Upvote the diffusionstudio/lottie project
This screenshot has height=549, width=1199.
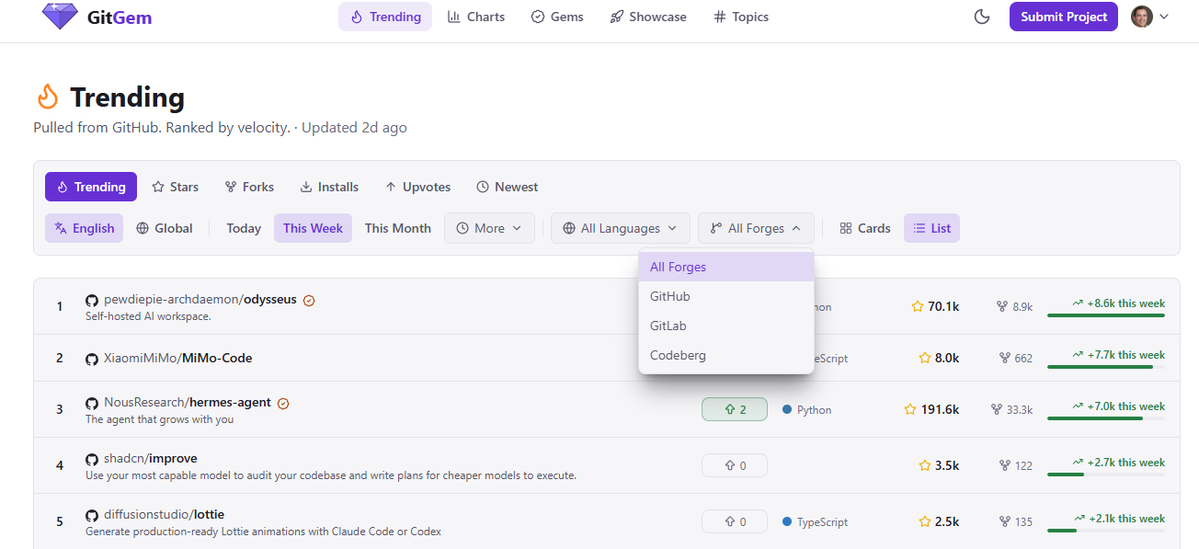coord(734,521)
